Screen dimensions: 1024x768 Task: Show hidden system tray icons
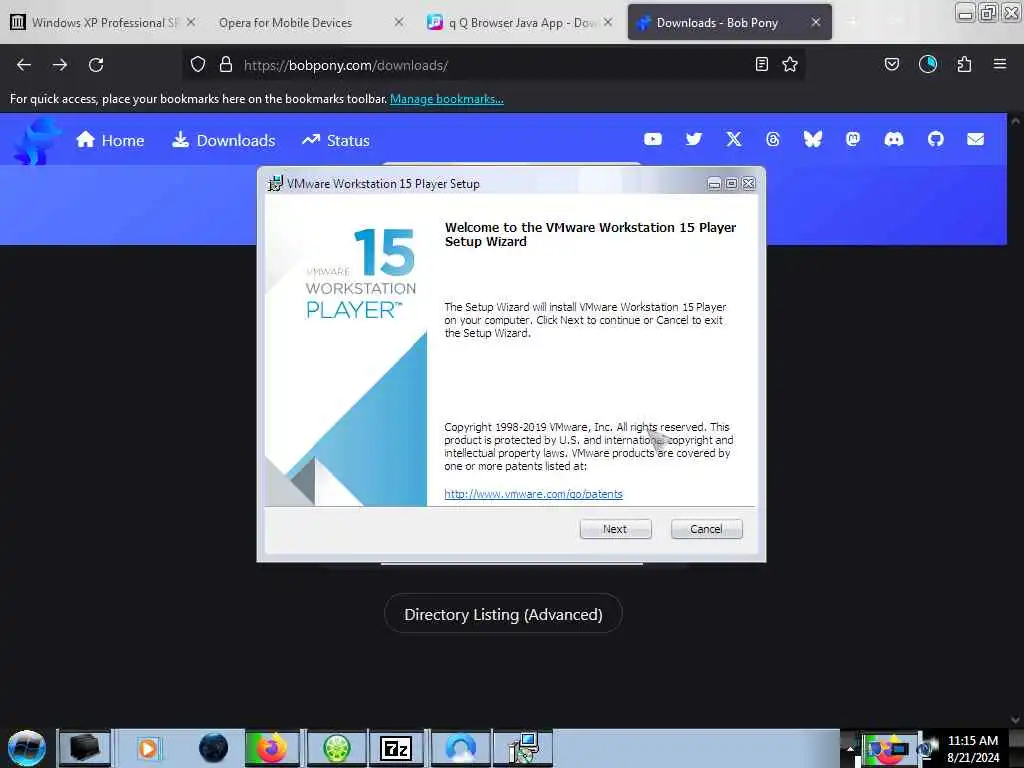click(850, 748)
